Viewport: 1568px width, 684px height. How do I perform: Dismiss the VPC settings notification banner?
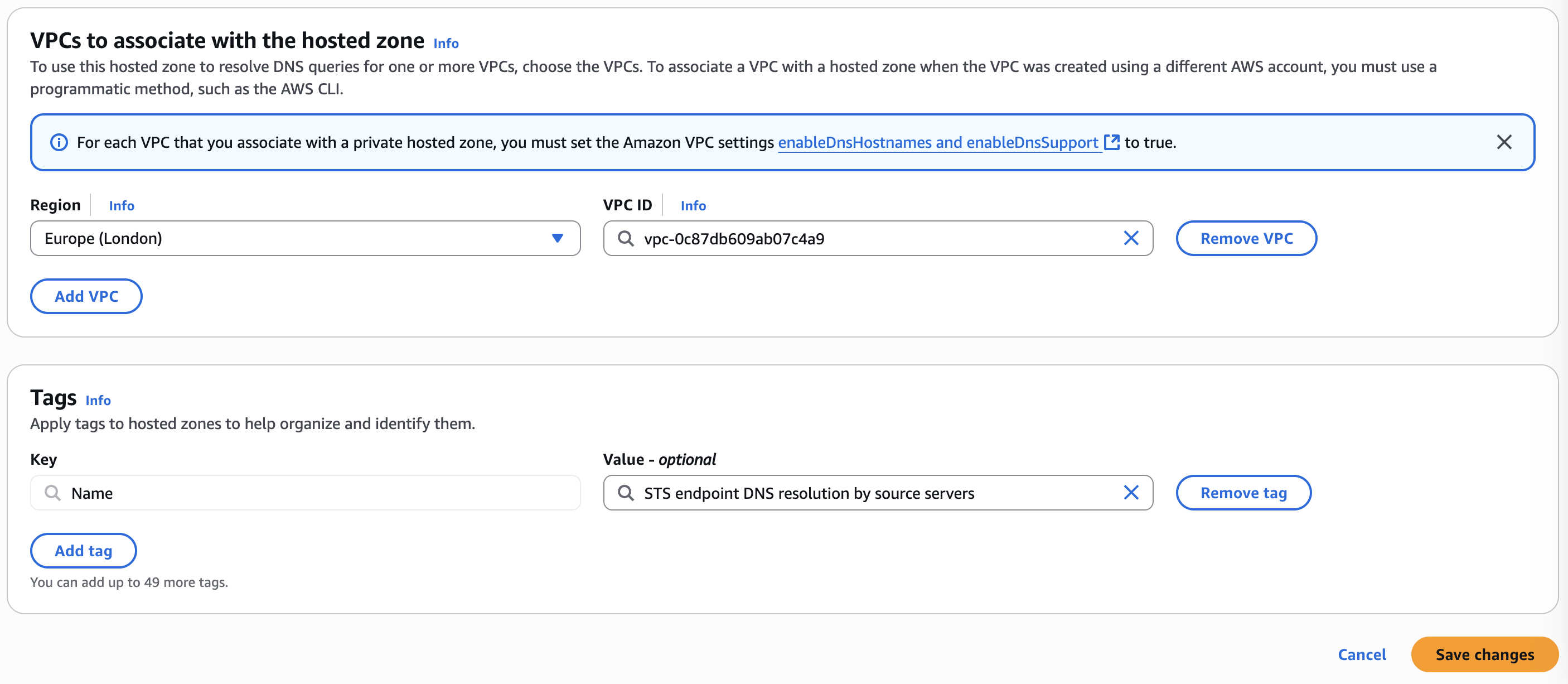click(1504, 142)
